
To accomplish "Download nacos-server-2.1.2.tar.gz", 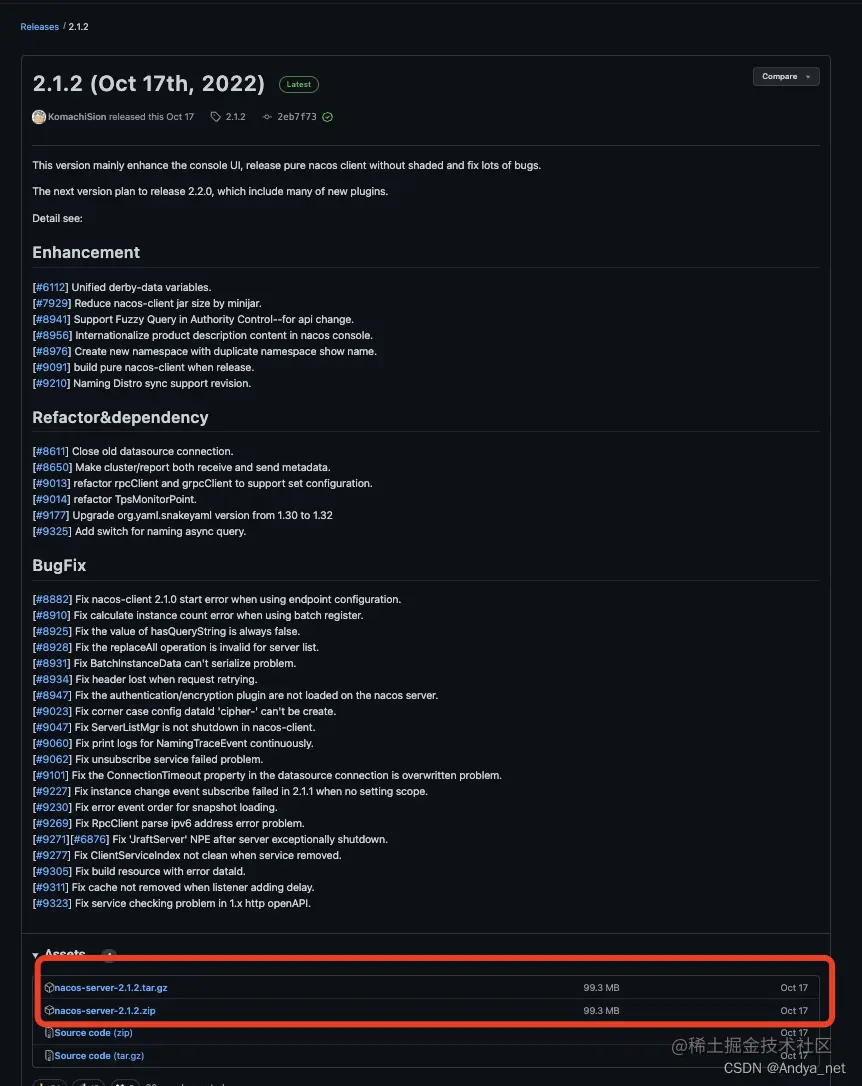I will click(x=111, y=988).
